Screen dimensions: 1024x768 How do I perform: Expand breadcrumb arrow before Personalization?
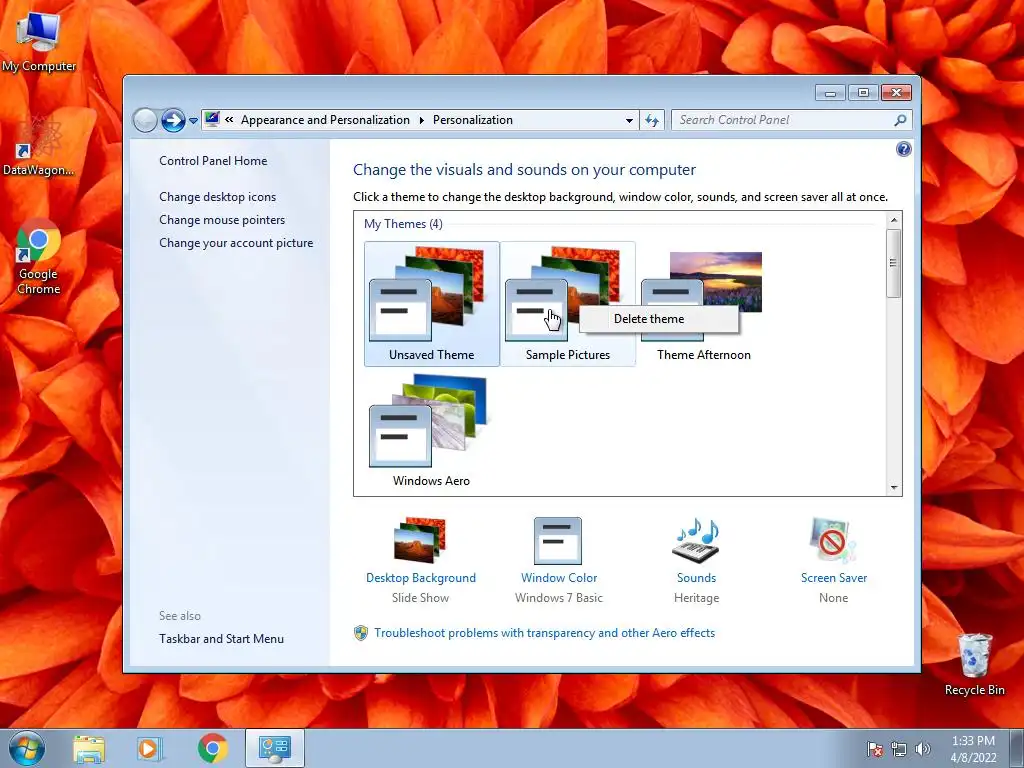point(421,120)
